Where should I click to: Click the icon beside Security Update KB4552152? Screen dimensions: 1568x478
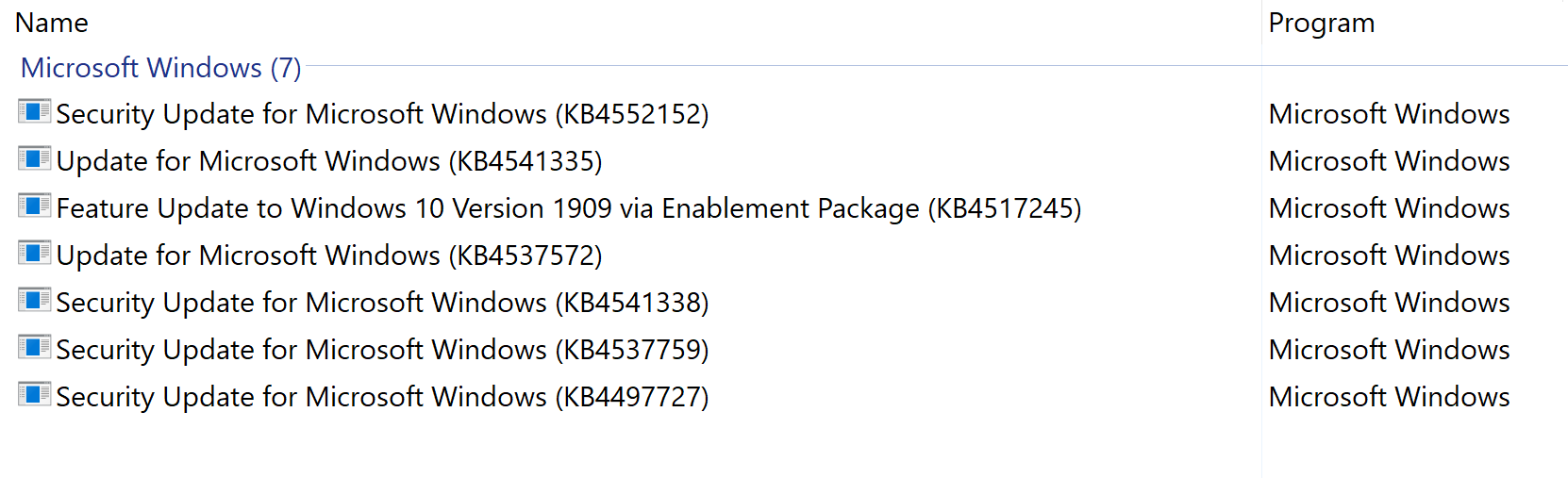[x=34, y=112]
